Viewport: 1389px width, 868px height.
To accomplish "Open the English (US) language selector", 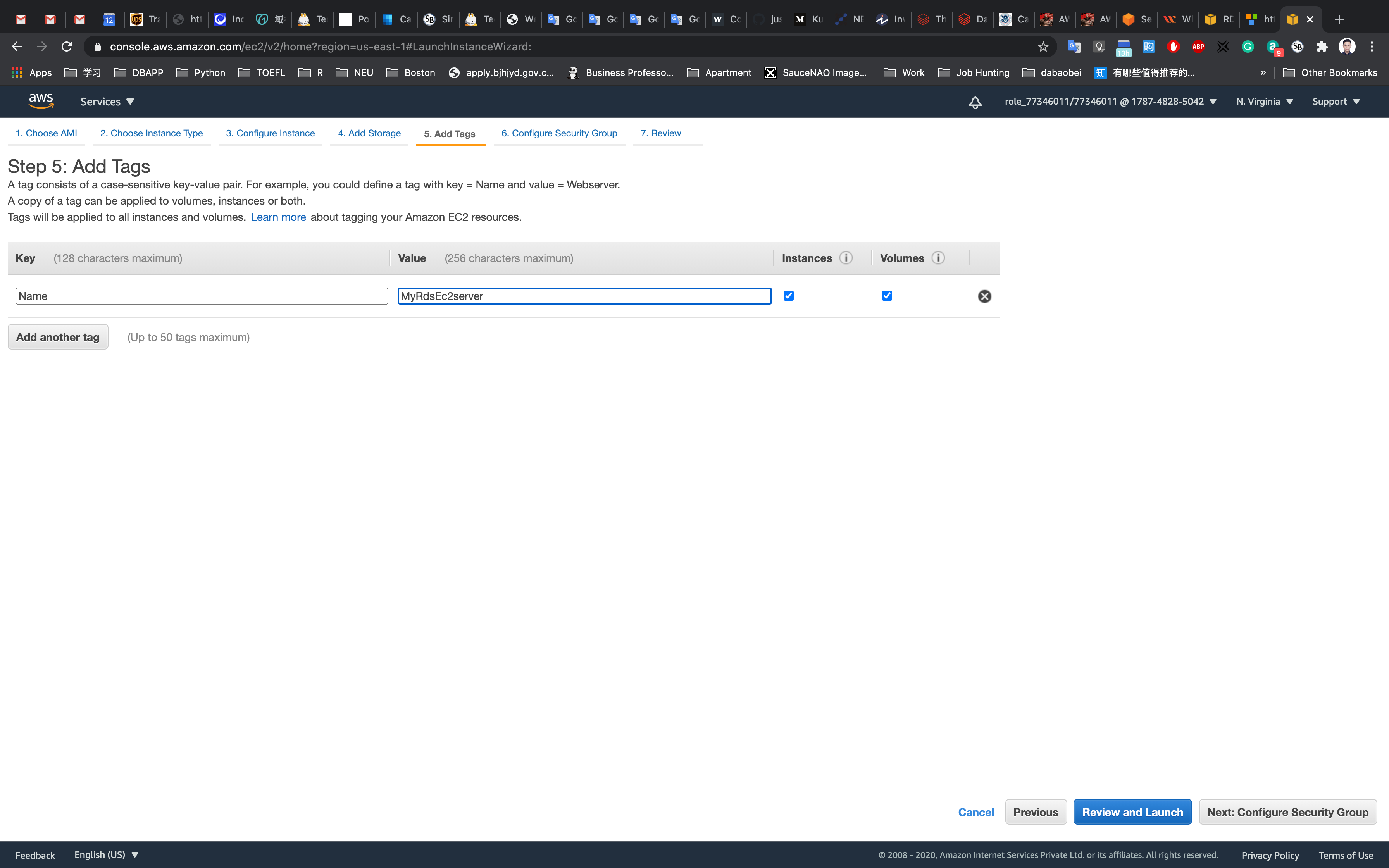I will point(106,854).
